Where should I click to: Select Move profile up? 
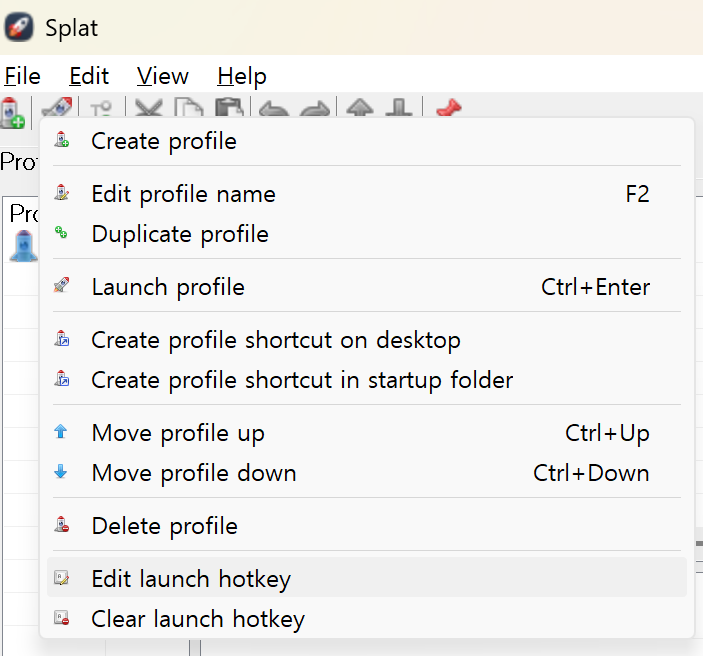tap(367, 433)
